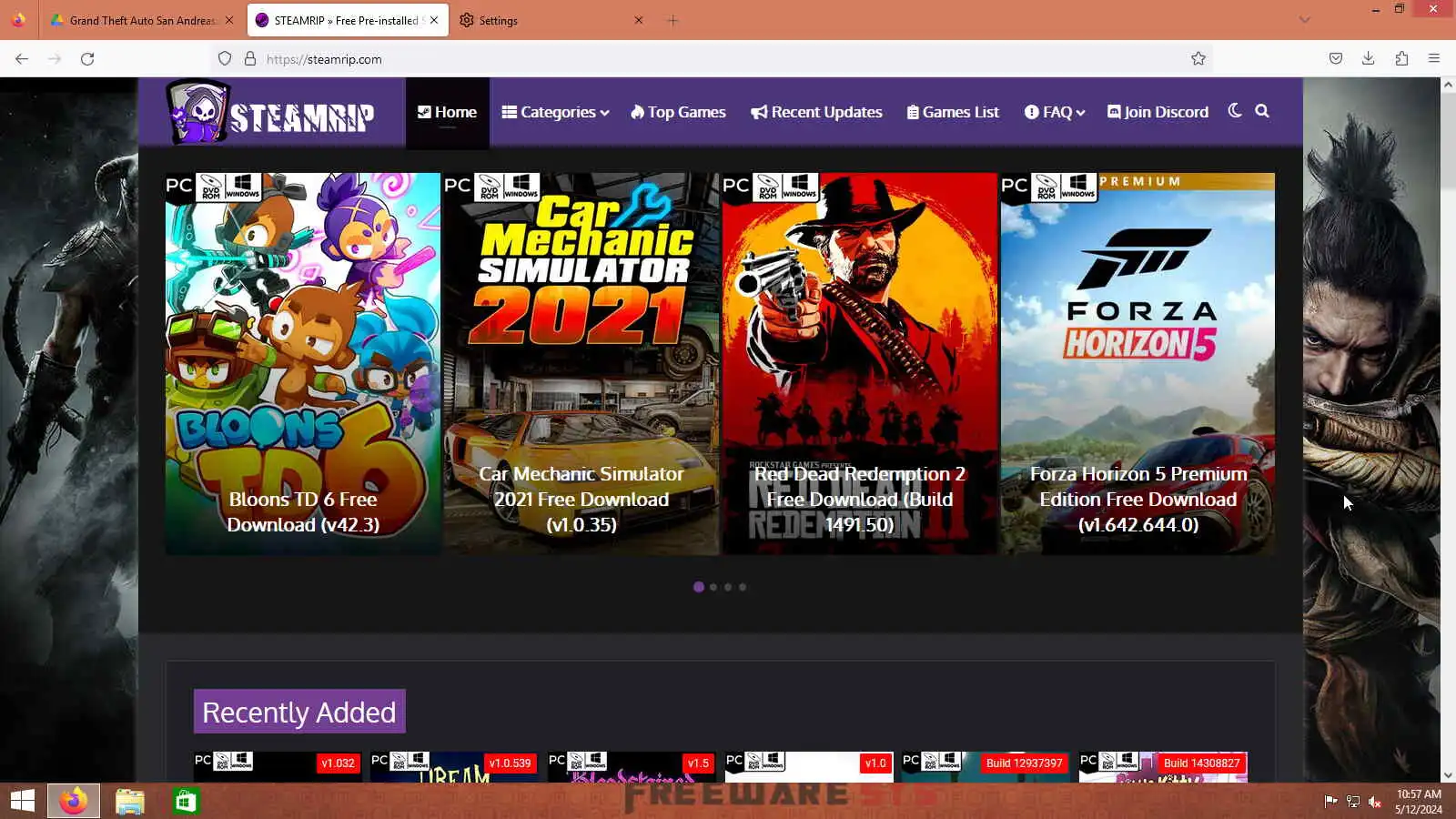Open network status icon in tray
This screenshot has height=819, width=1456.
(x=1353, y=802)
